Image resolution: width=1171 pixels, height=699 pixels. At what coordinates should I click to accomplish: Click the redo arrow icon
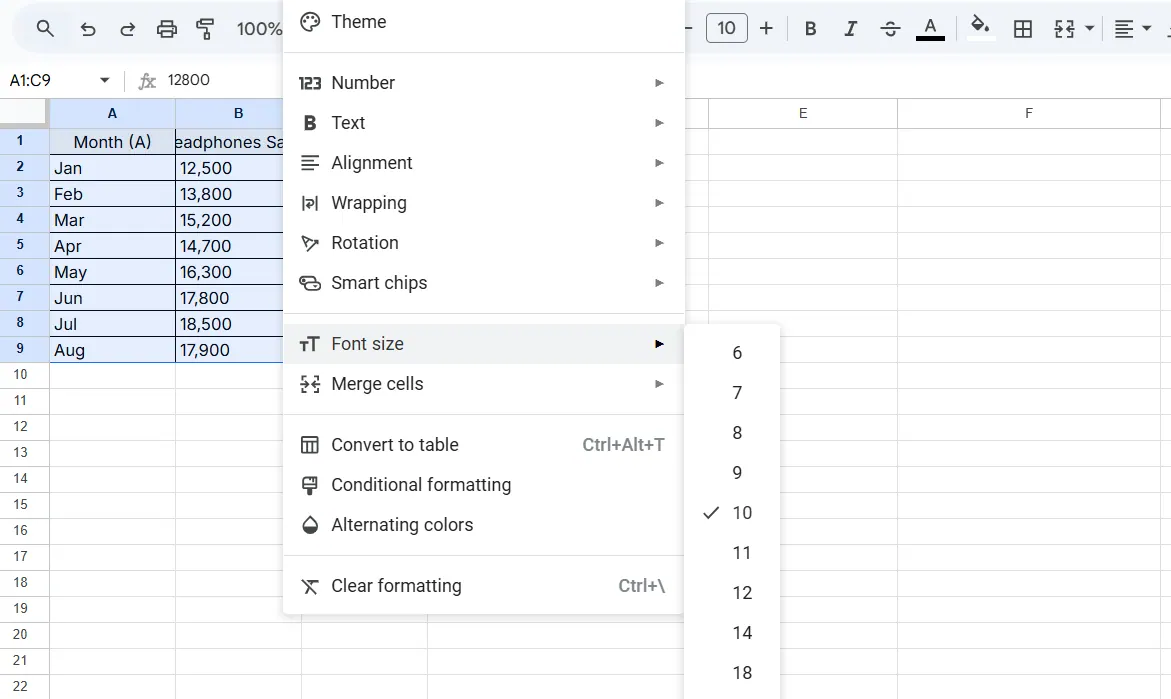(x=127, y=29)
